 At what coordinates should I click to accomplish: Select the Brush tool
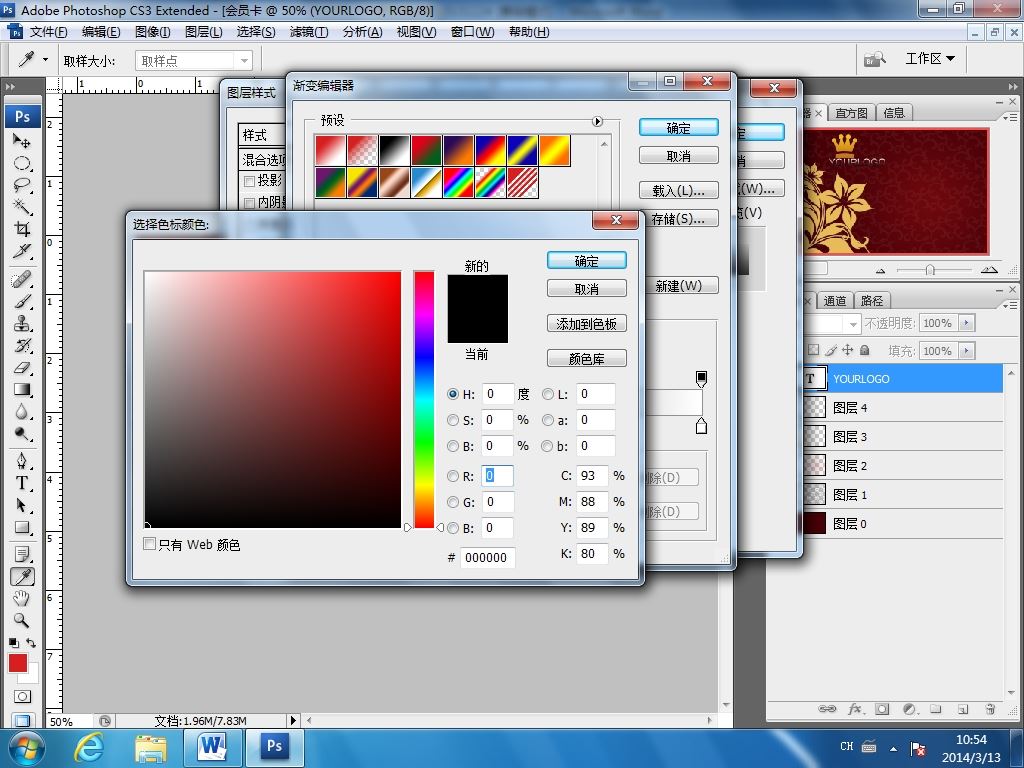22,302
